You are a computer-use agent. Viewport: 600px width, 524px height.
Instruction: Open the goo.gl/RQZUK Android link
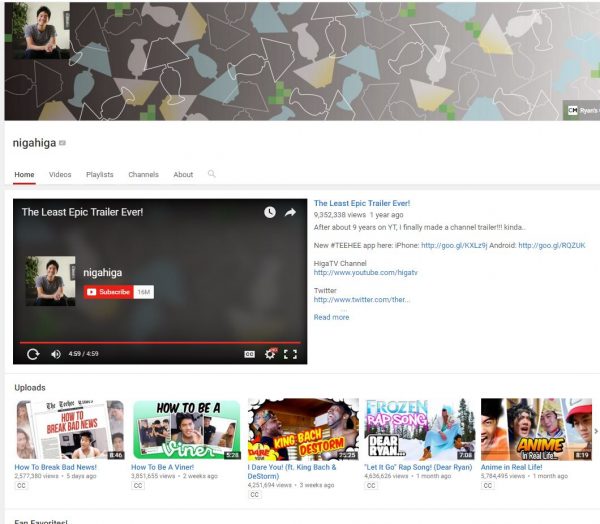tap(552, 245)
